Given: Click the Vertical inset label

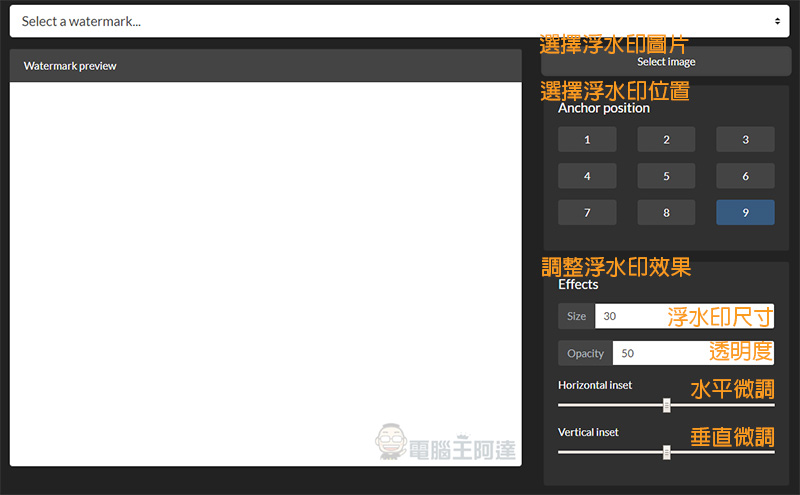Looking at the screenshot, I should pos(588,432).
